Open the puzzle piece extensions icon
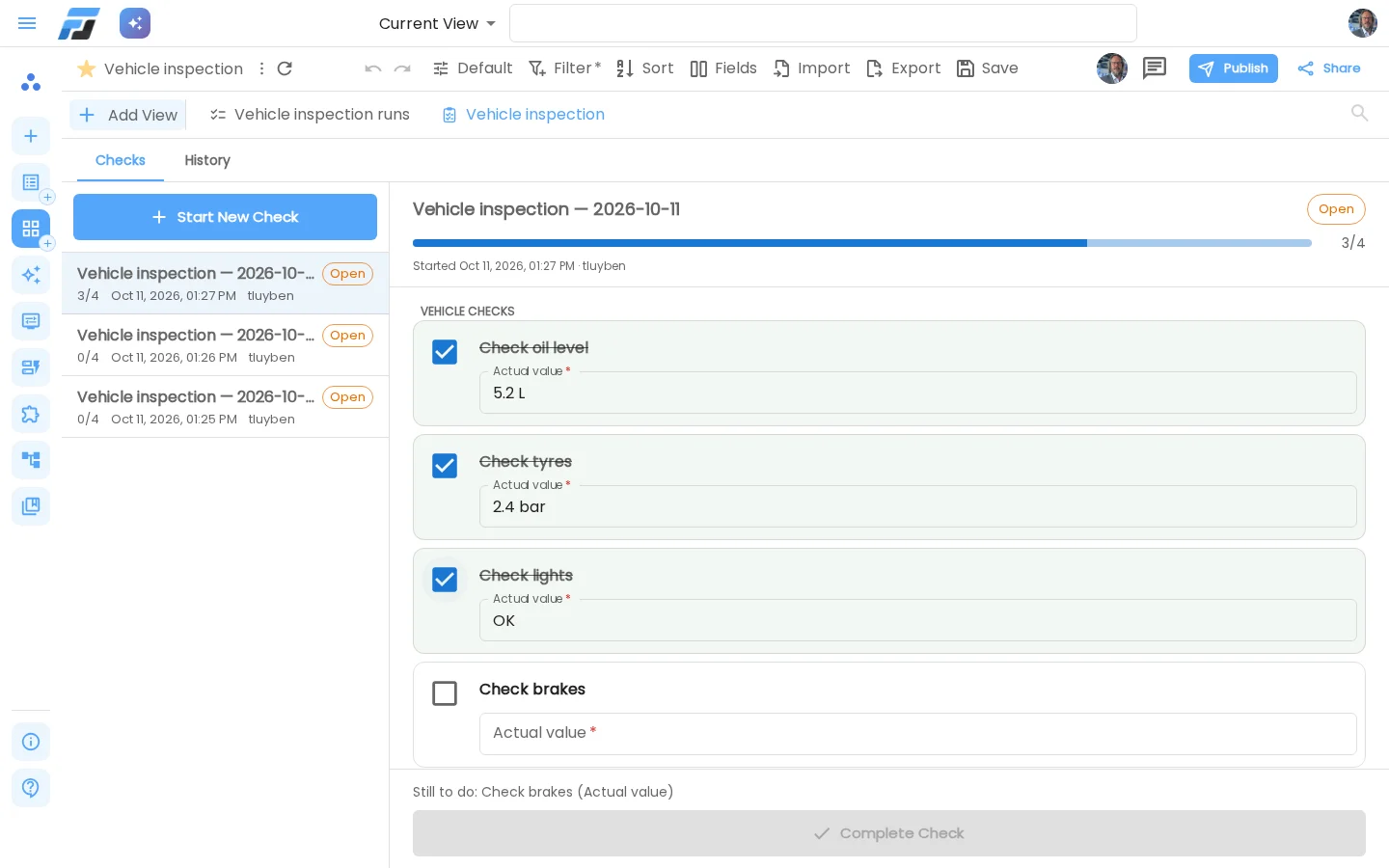Viewport: 1389px width, 868px height. 31,414
